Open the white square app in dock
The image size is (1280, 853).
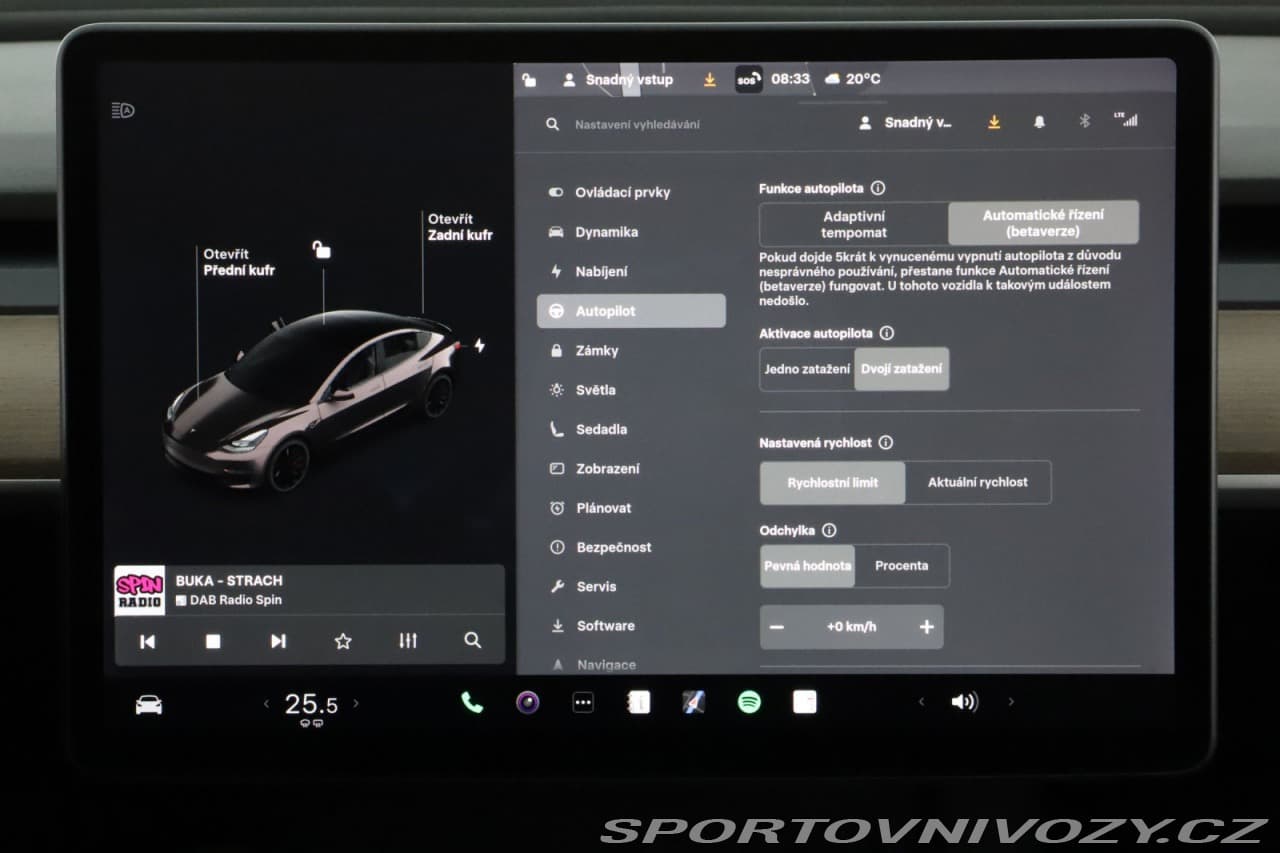coord(804,703)
